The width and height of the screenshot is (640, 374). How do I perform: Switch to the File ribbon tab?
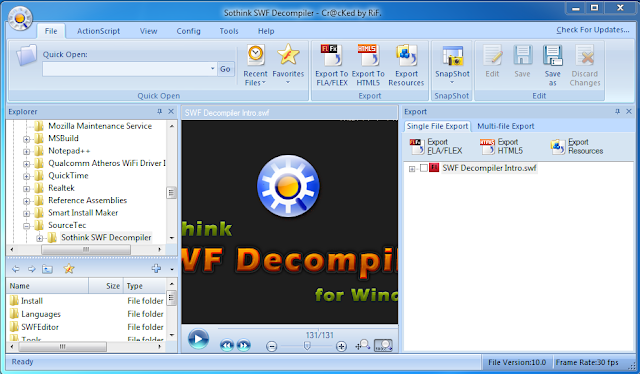51,31
